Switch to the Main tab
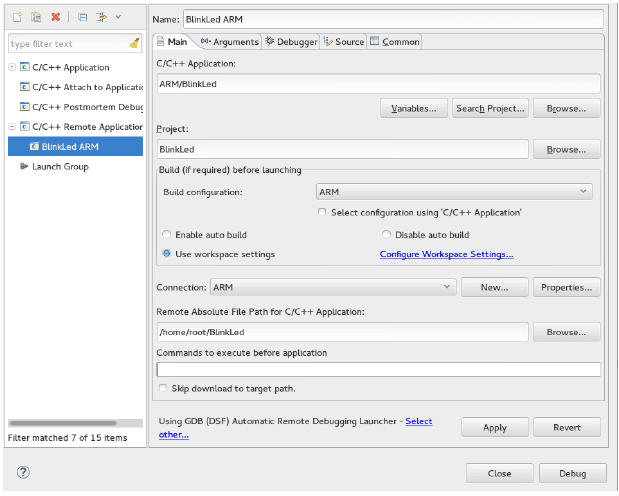Screen dimensions: 619x496 coord(172,42)
